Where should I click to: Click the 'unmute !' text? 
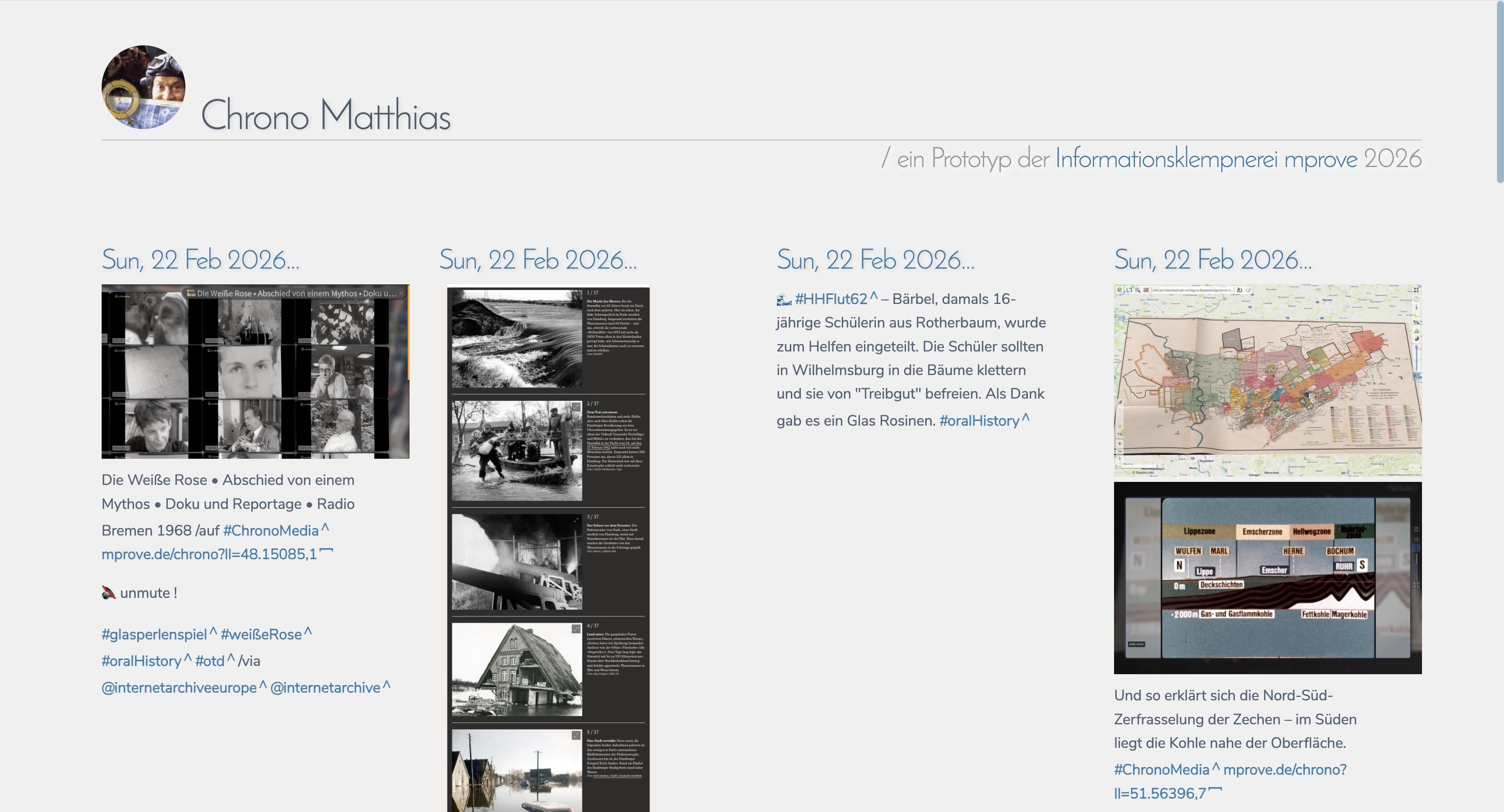click(x=148, y=593)
